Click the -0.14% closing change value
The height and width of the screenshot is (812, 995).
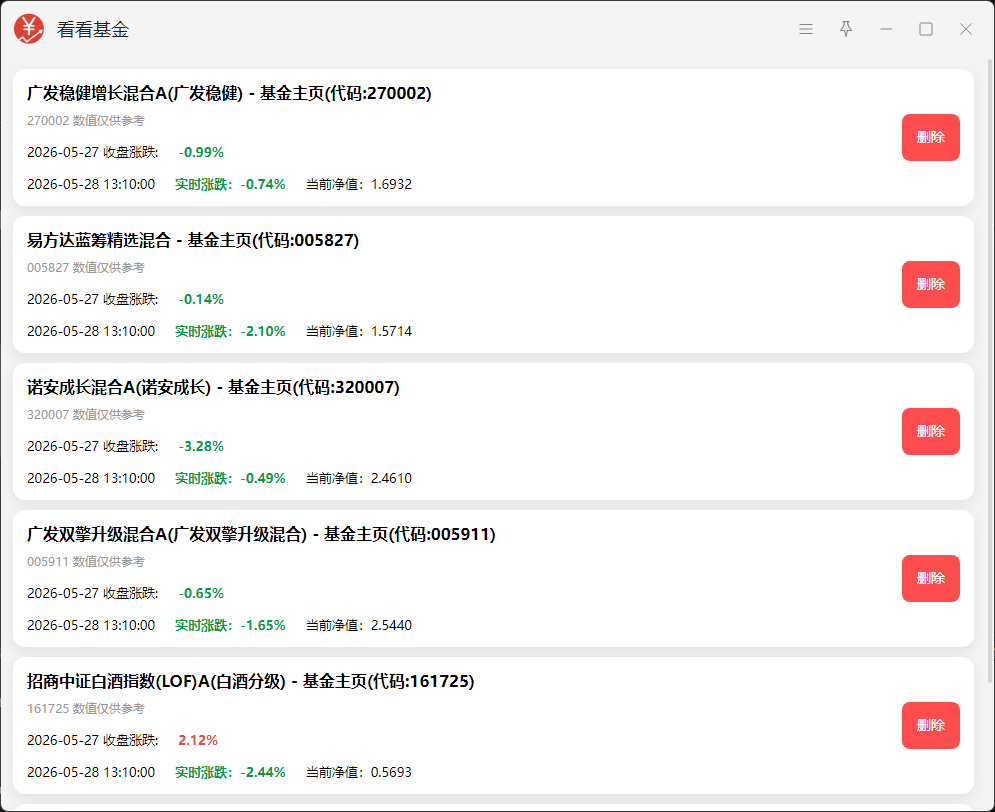coord(201,299)
